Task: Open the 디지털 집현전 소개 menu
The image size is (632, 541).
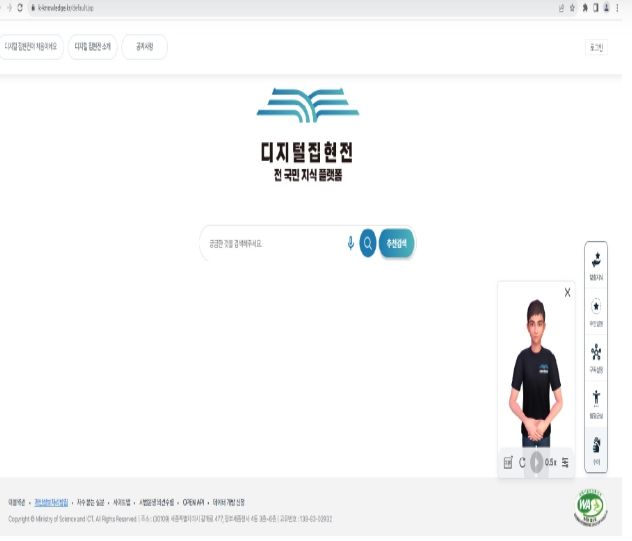Action: [93, 47]
